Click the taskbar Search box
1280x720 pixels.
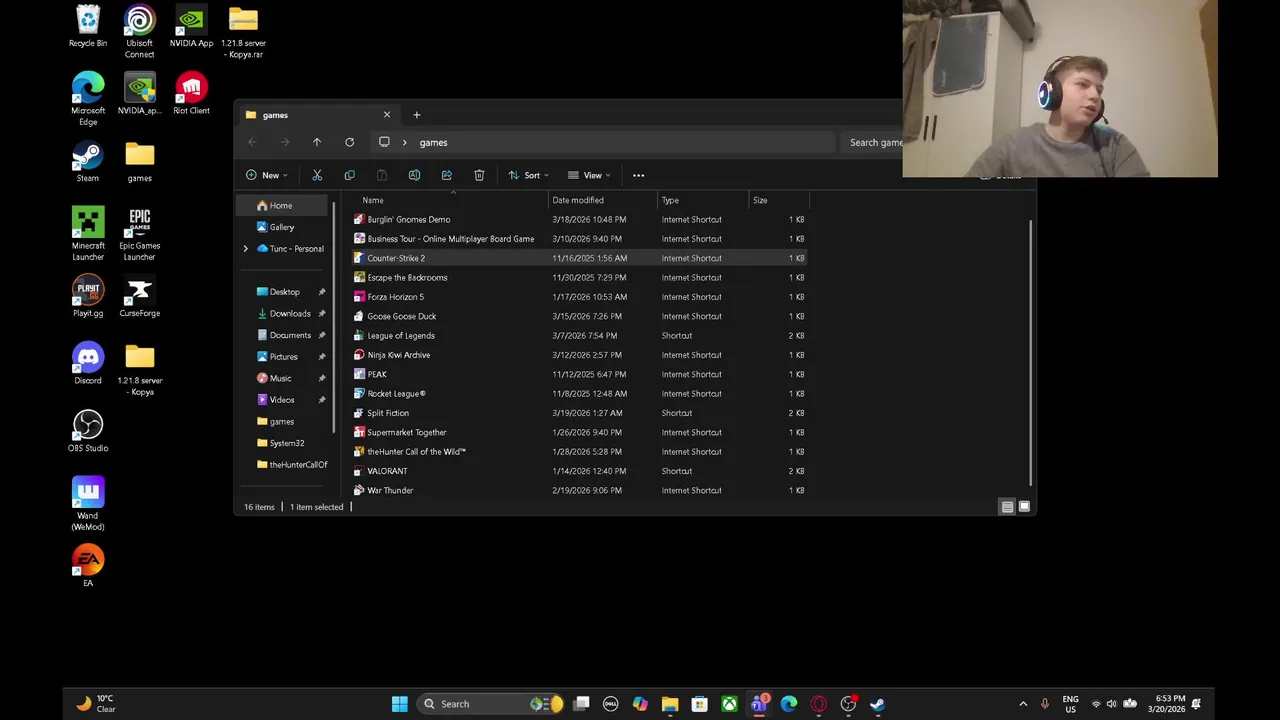click(x=490, y=704)
